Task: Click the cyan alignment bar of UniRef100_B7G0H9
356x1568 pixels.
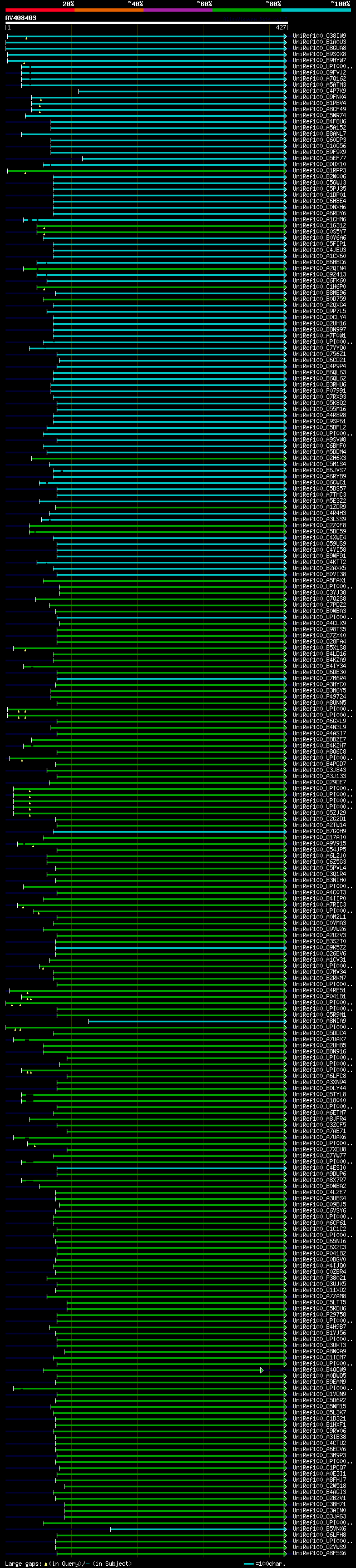Action: [170, 832]
